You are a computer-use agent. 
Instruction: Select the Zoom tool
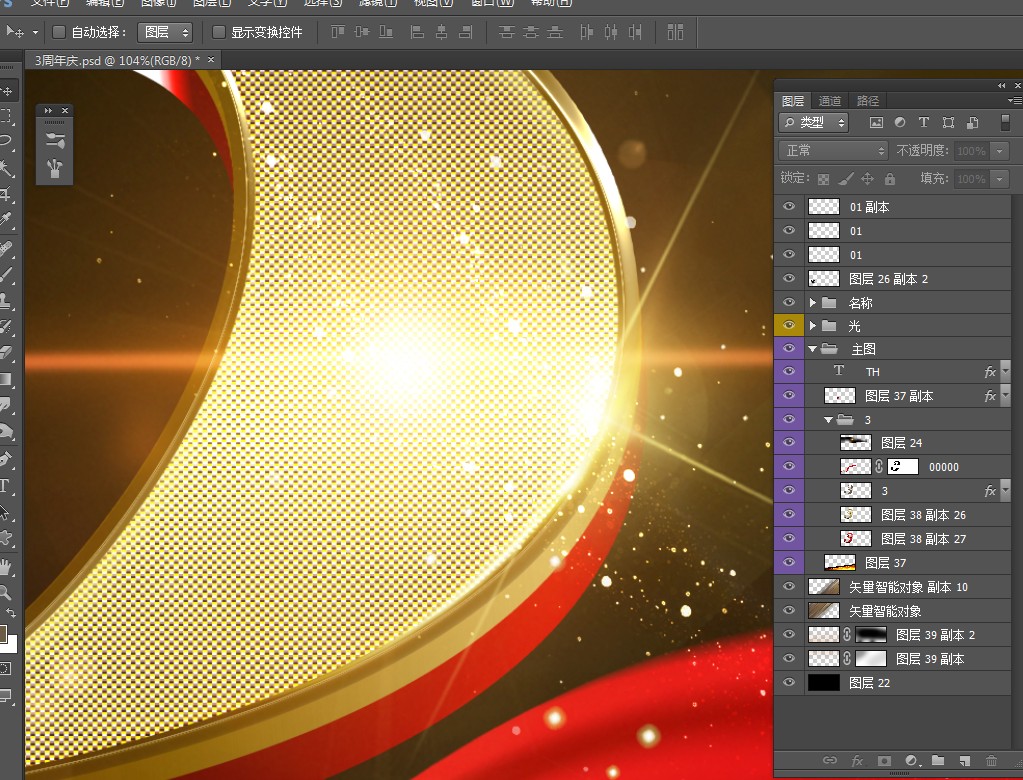[5, 592]
